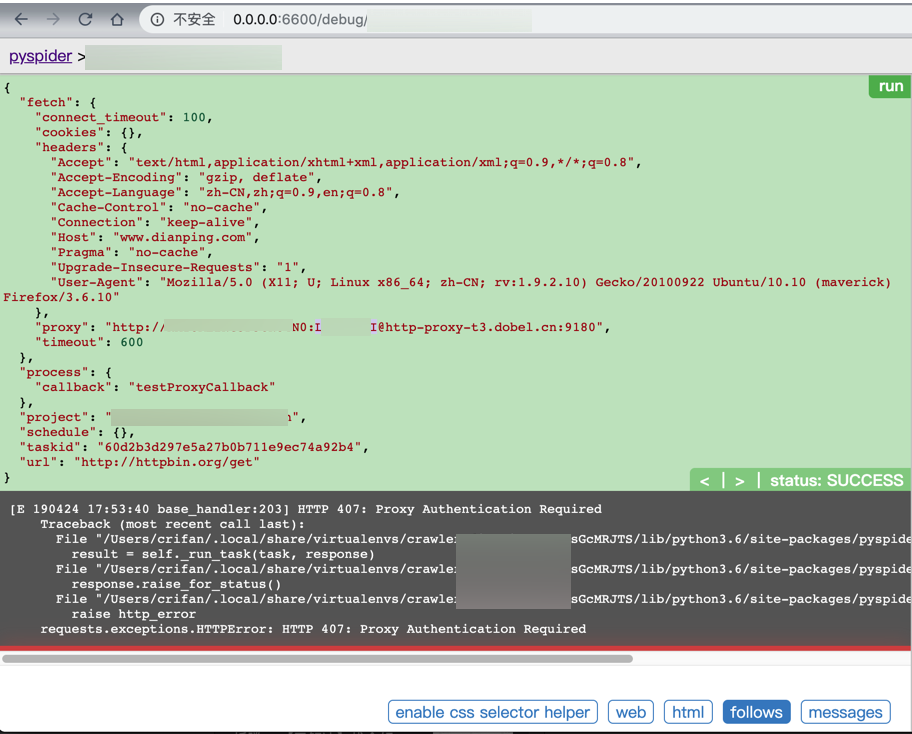Click the HTTP 407 error log header line
This screenshot has width=912, height=734.
[306, 509]
